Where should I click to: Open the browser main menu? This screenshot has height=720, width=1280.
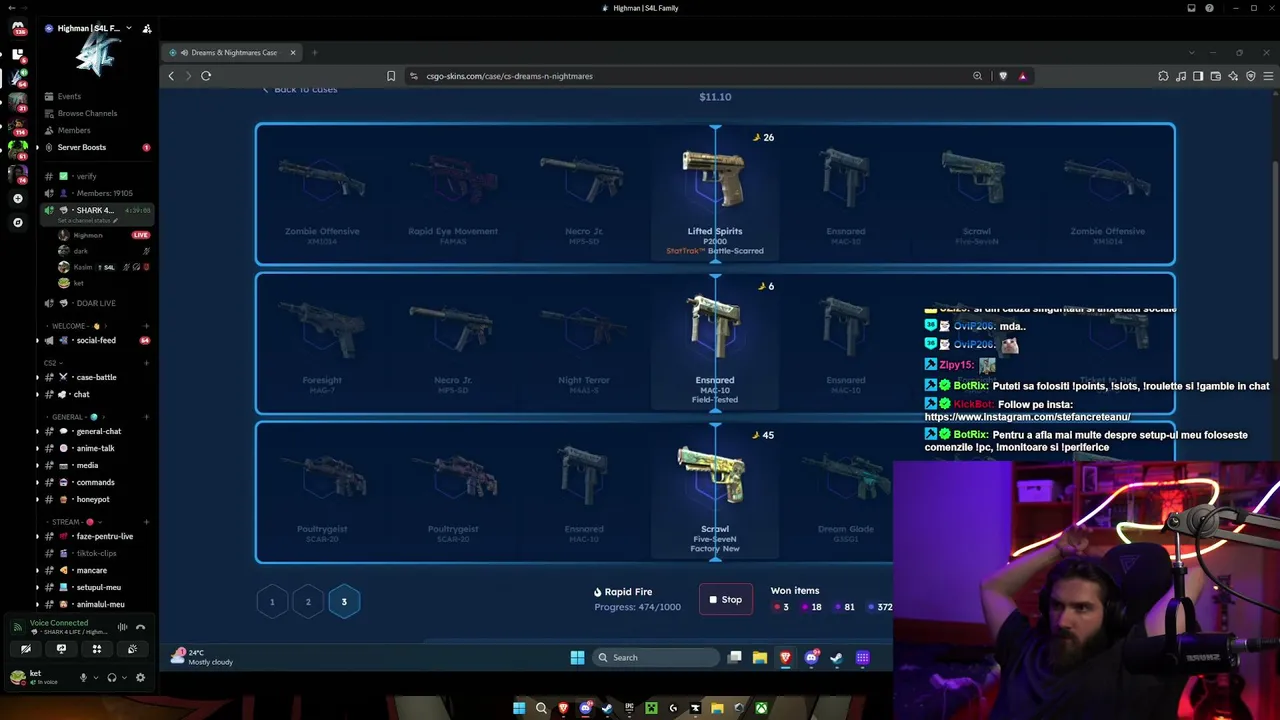(1268, 76)
